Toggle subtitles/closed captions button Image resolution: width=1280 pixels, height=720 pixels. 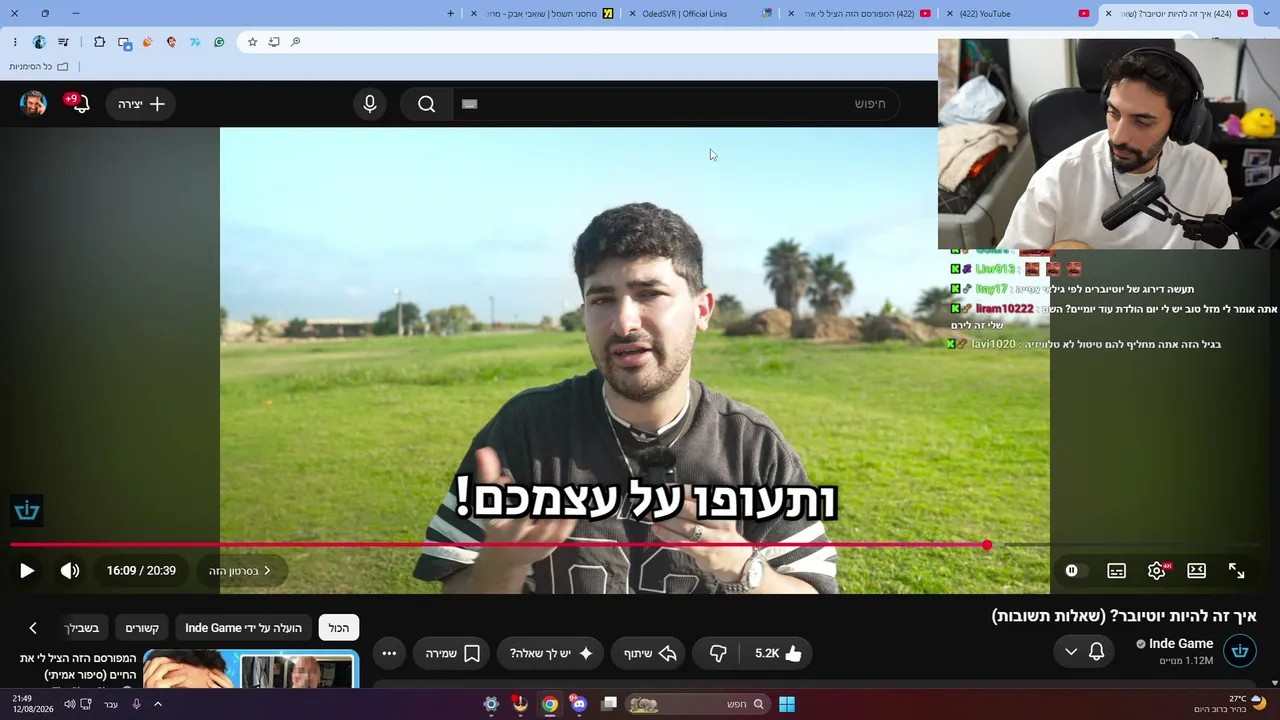1117,571
